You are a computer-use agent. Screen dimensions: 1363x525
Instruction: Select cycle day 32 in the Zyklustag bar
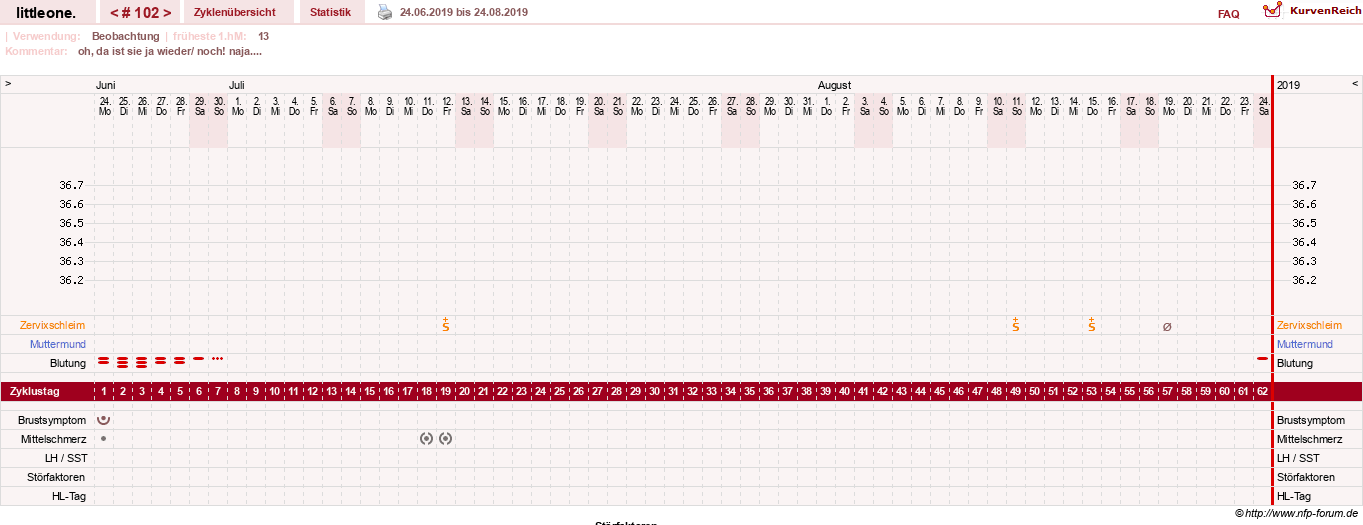pos(692,391)
